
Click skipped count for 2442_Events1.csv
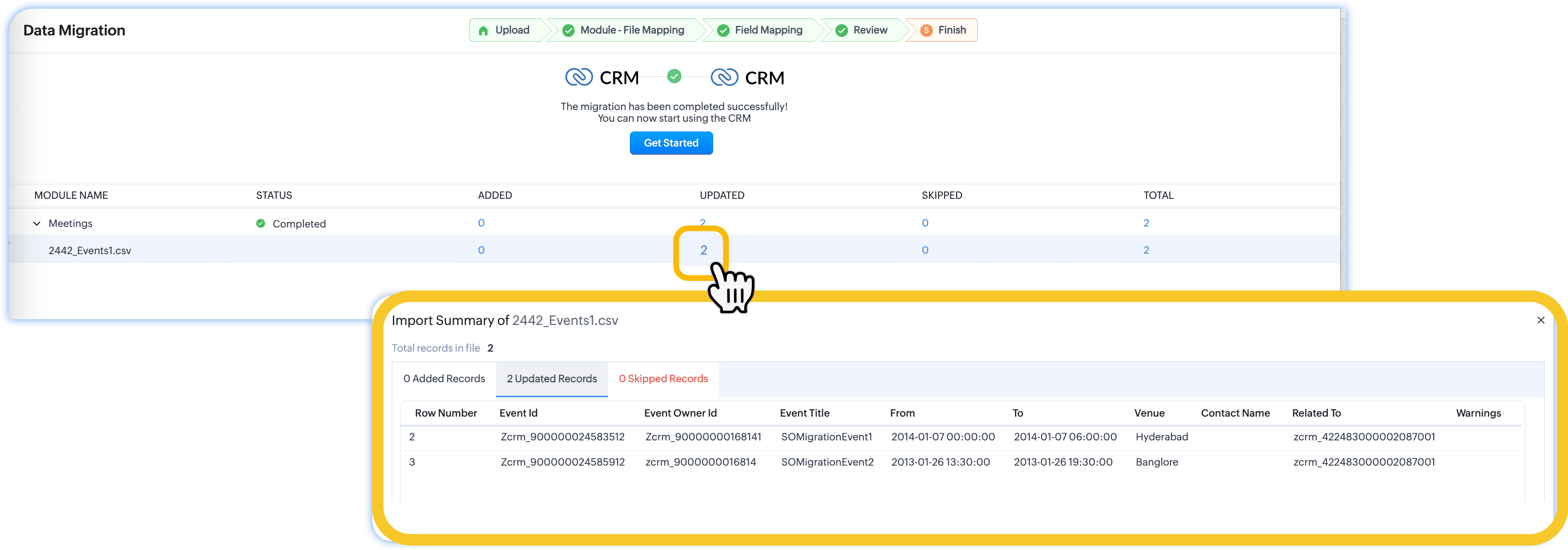coord(925,250)
